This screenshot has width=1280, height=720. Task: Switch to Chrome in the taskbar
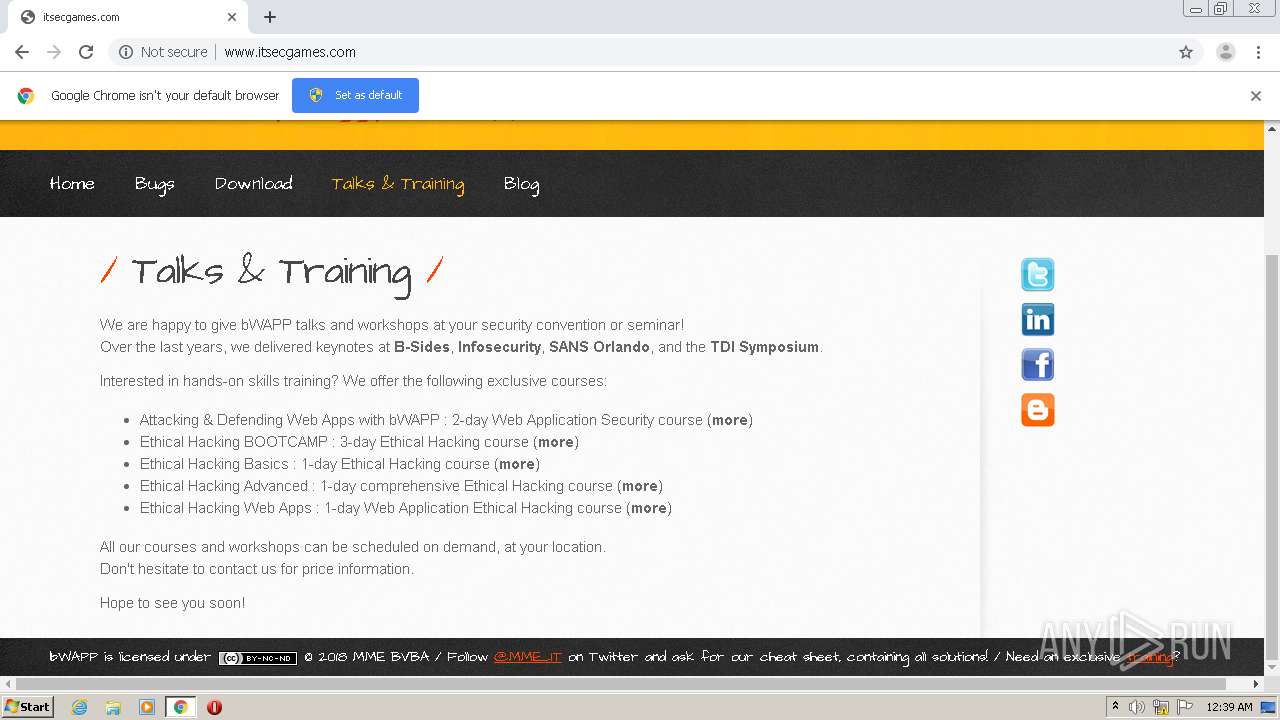[x=180, y=707]
